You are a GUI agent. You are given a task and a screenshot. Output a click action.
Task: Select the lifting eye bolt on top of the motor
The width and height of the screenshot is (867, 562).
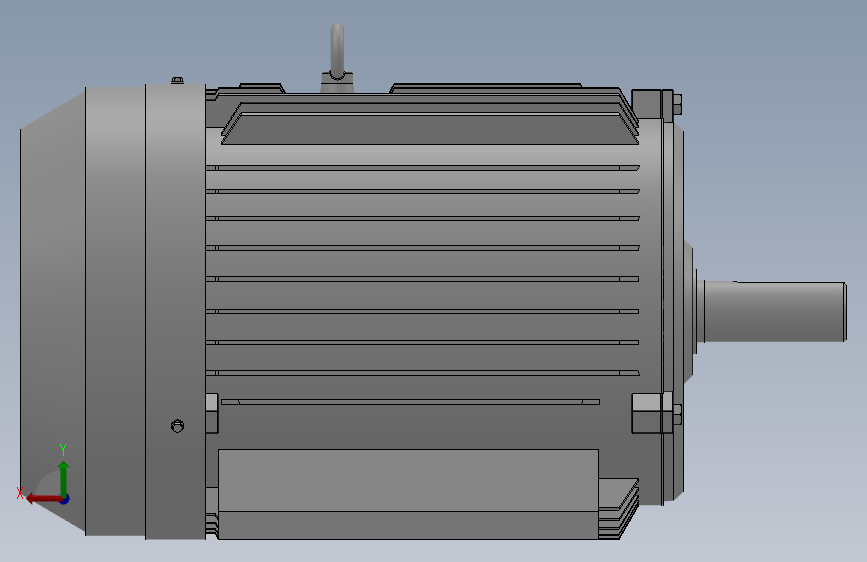click(x=337, y=58)
